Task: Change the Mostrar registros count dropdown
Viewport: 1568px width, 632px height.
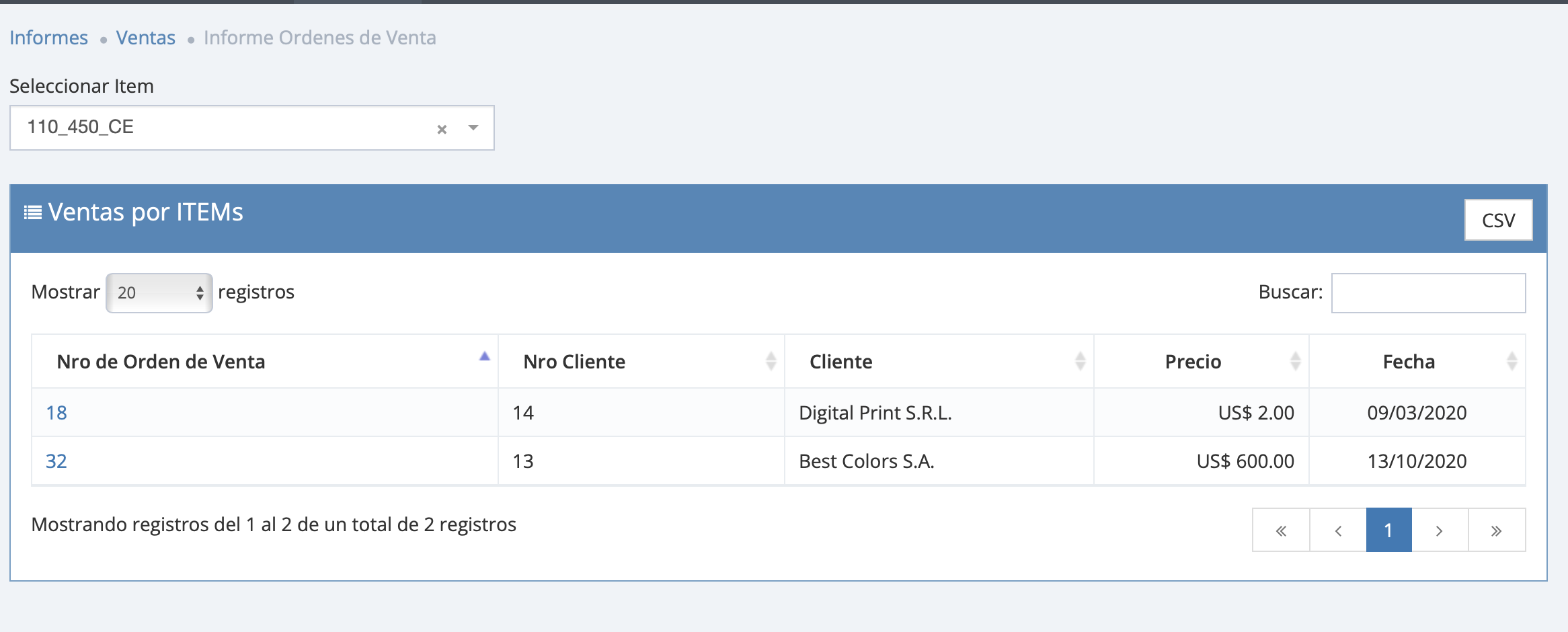Action: [159, 292]
